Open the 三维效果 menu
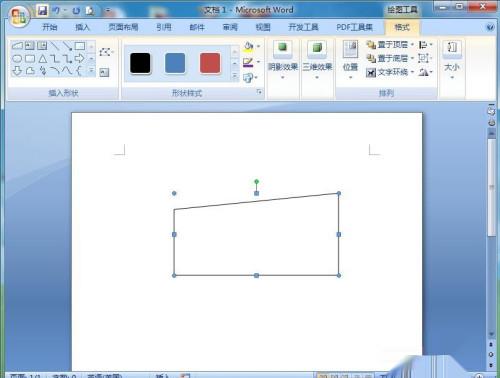 coord(317,60)
